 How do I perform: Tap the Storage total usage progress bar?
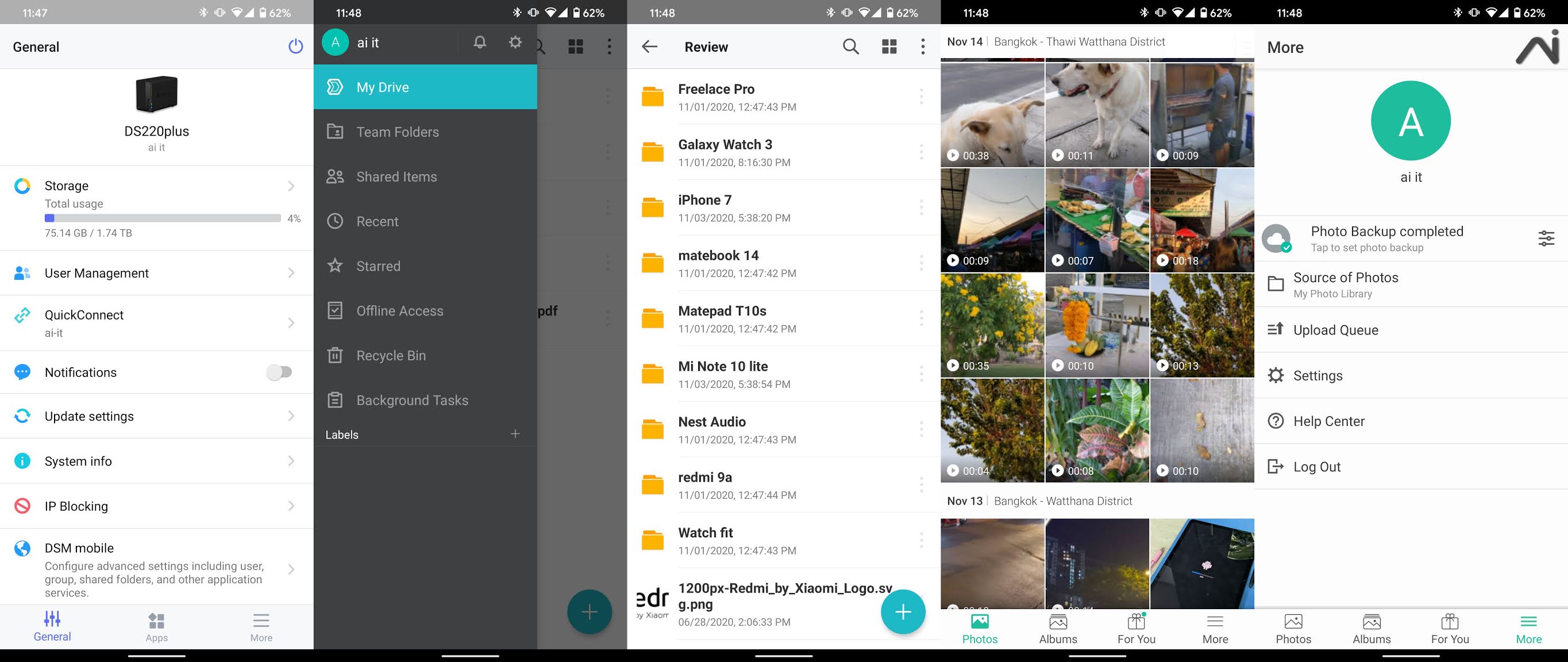(x=163, y=218)
